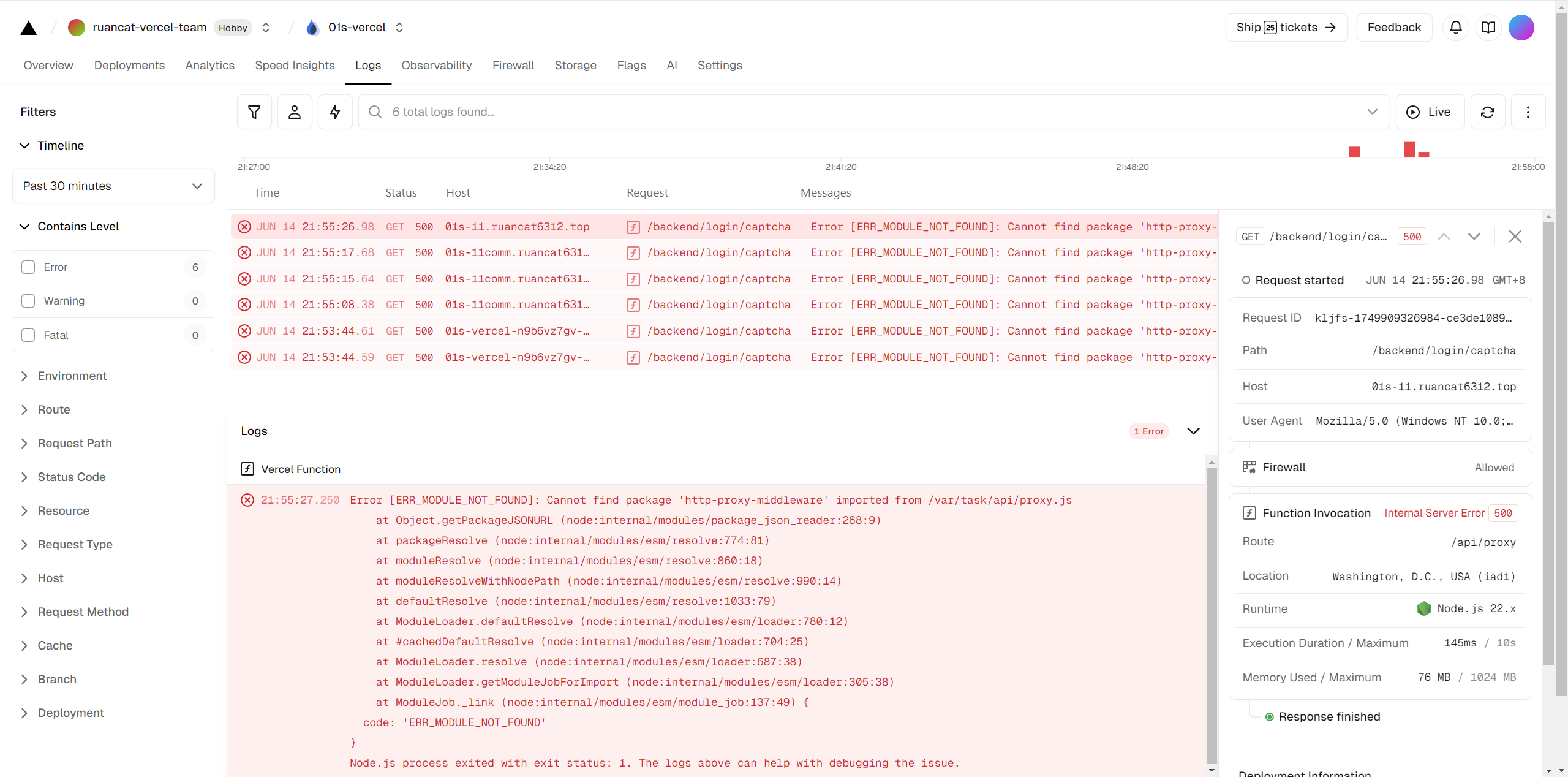Screen dimensions: 1568x777
Task: Select the 21:53:44.61 log row
Action: pyautogui.click(x=724, y=331)
